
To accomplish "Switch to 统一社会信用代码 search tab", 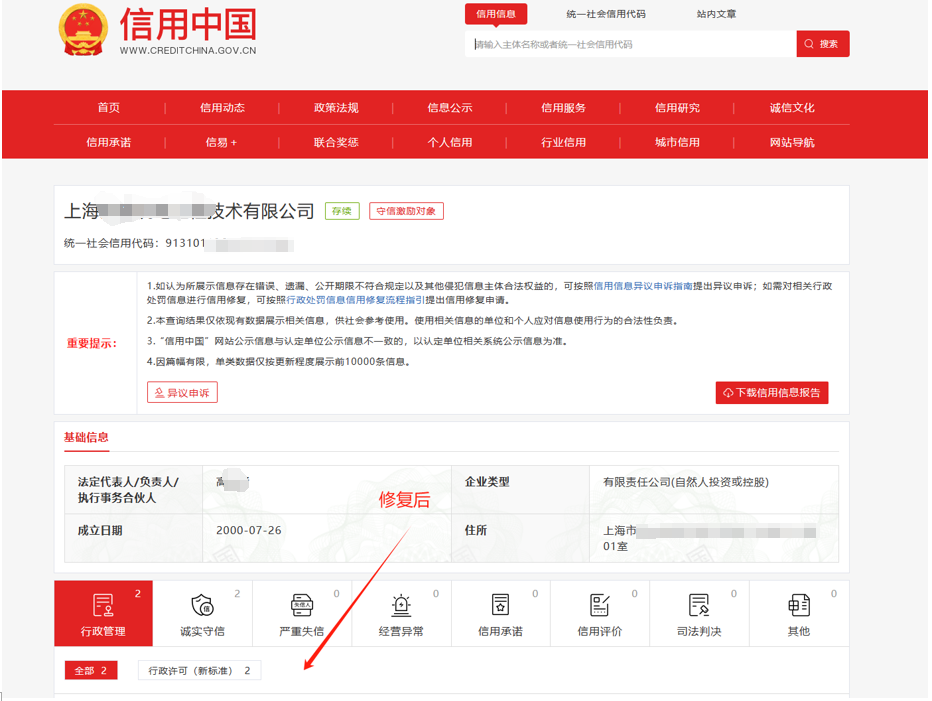I will click(606, 14).
